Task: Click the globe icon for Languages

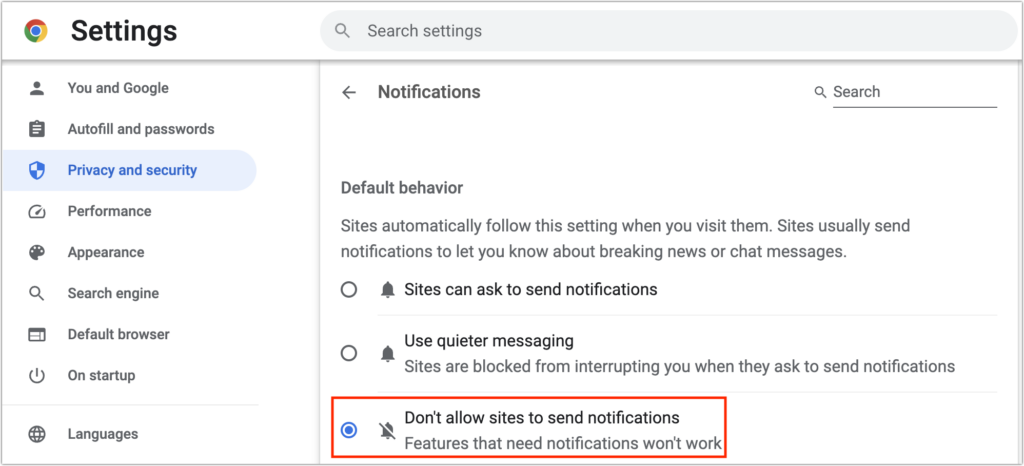Action: [37, 434]
